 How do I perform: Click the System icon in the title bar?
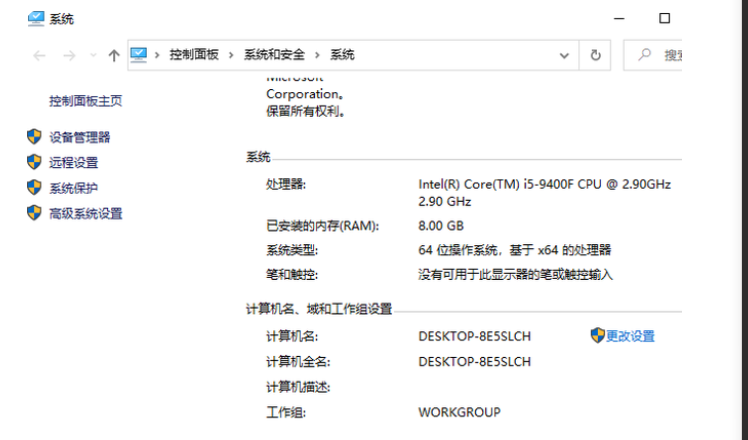pos(35,19)
